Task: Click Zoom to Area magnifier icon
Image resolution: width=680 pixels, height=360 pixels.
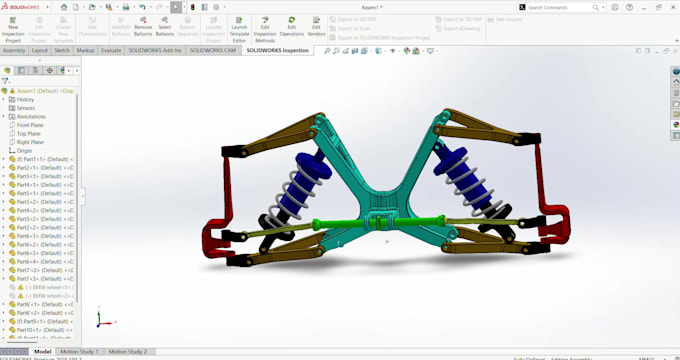Action: coord(336,51)
